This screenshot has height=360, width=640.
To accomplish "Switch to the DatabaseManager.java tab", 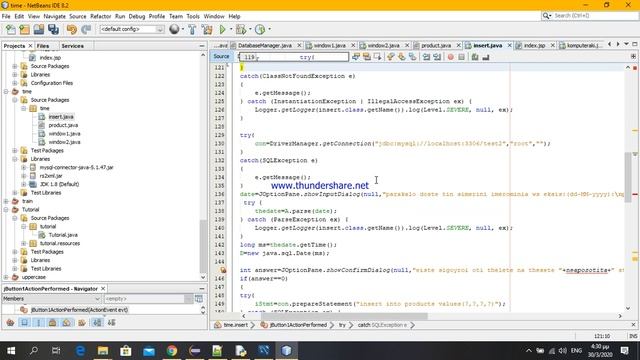I will [x=265, y=46].
